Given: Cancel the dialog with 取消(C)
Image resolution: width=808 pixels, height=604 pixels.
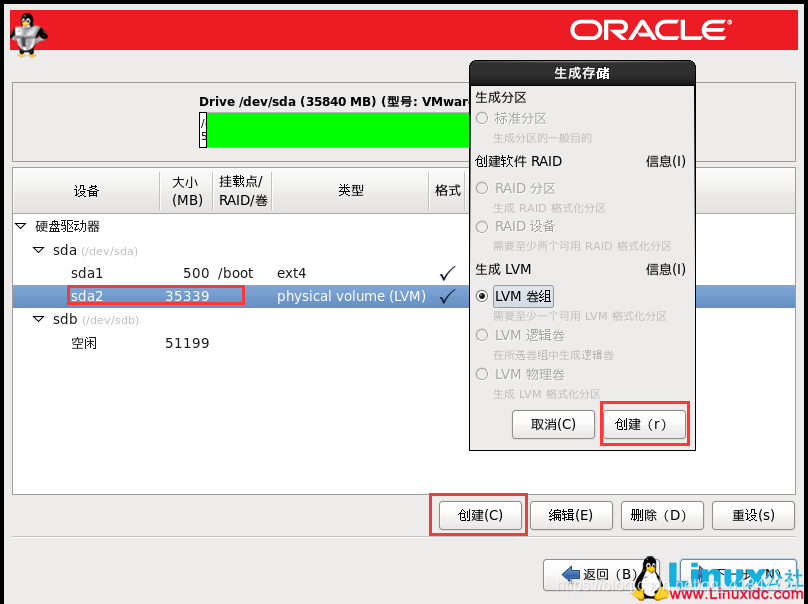Looking at the screenshot, I should 553,424.
